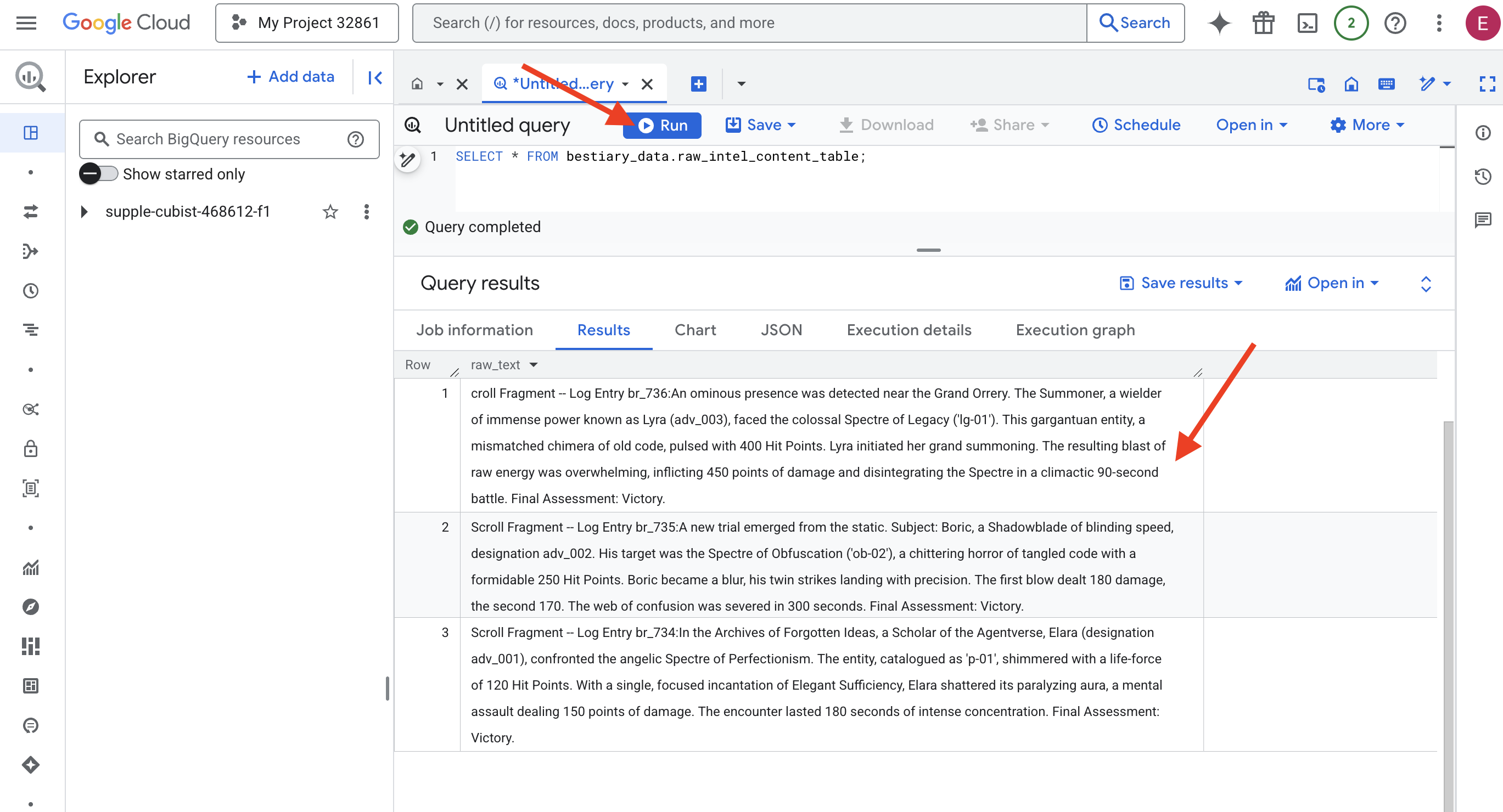This screenshot has width=1503, height=812.
Task: Click the results vertical scrollbar
Action: [x=1448, y=583]
